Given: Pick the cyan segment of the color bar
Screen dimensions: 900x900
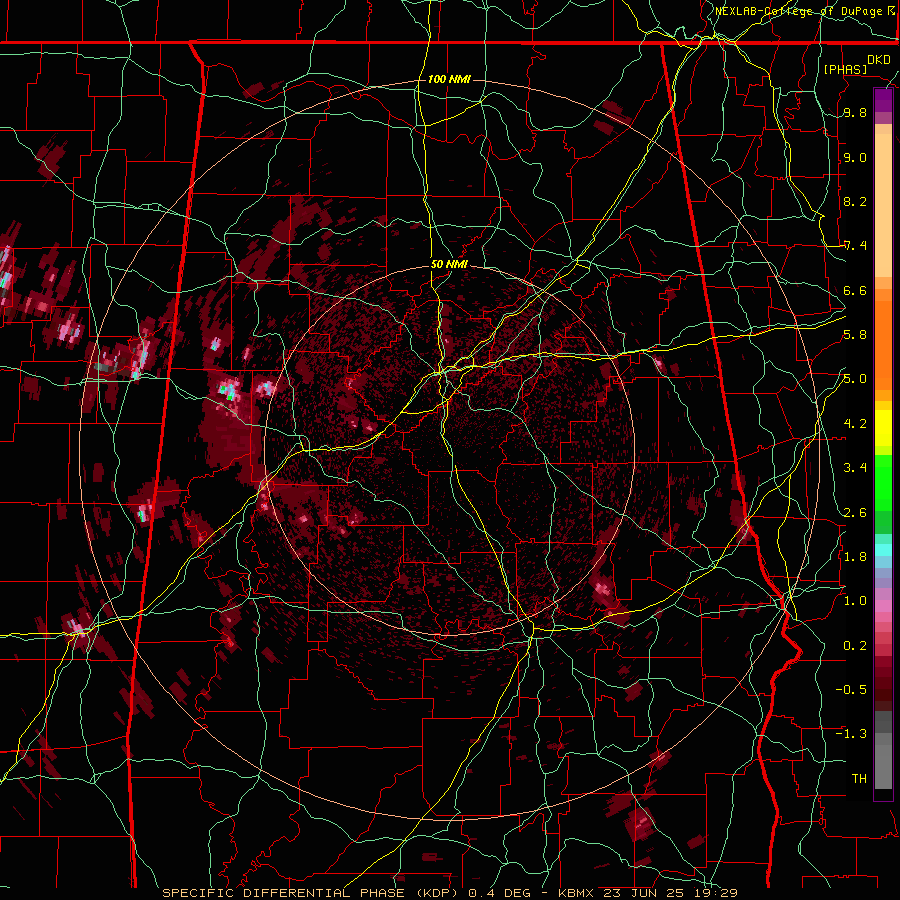Looking at the screenshot, I should coord(883,550).
